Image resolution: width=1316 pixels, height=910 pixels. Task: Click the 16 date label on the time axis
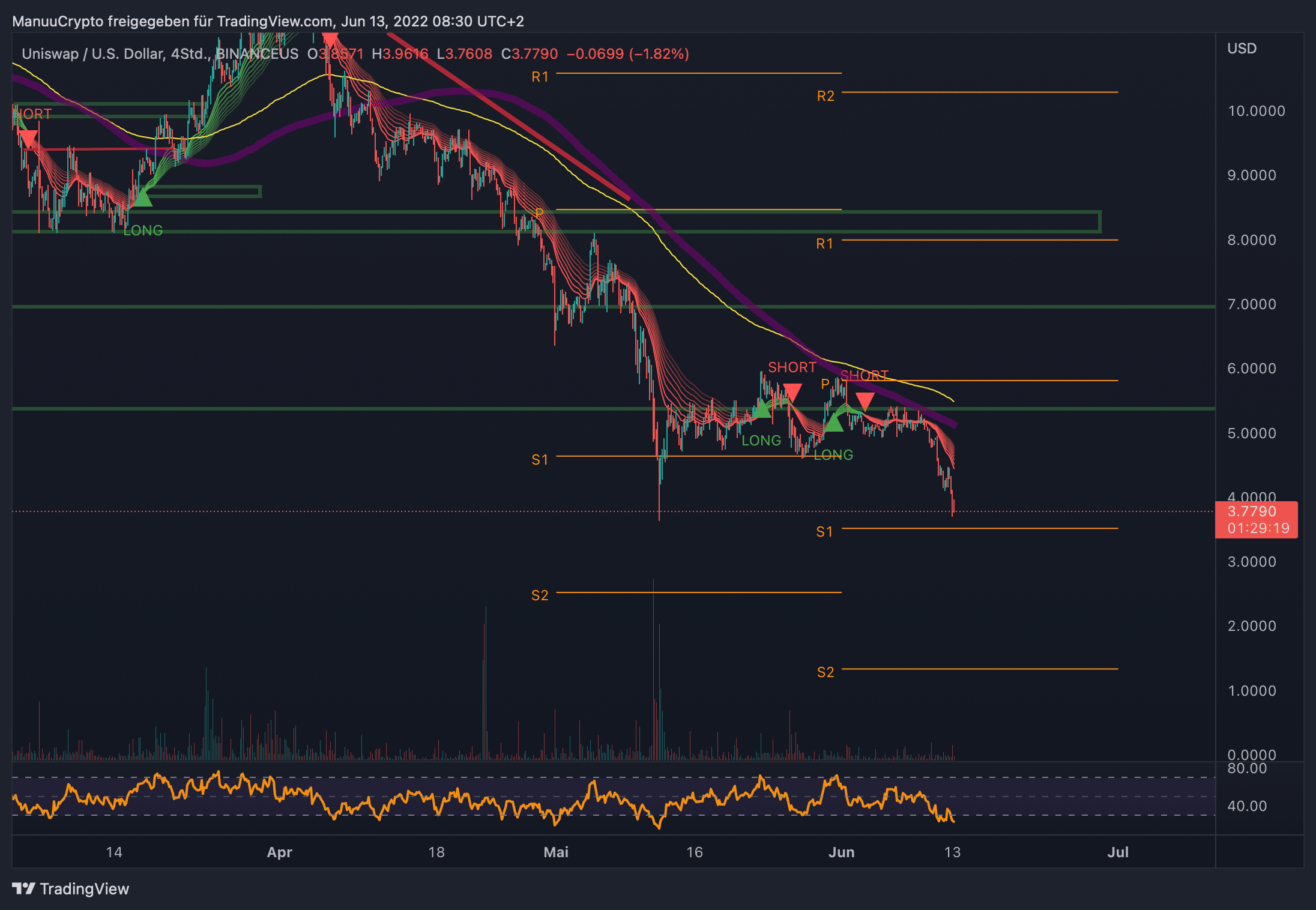click(695, 852)
